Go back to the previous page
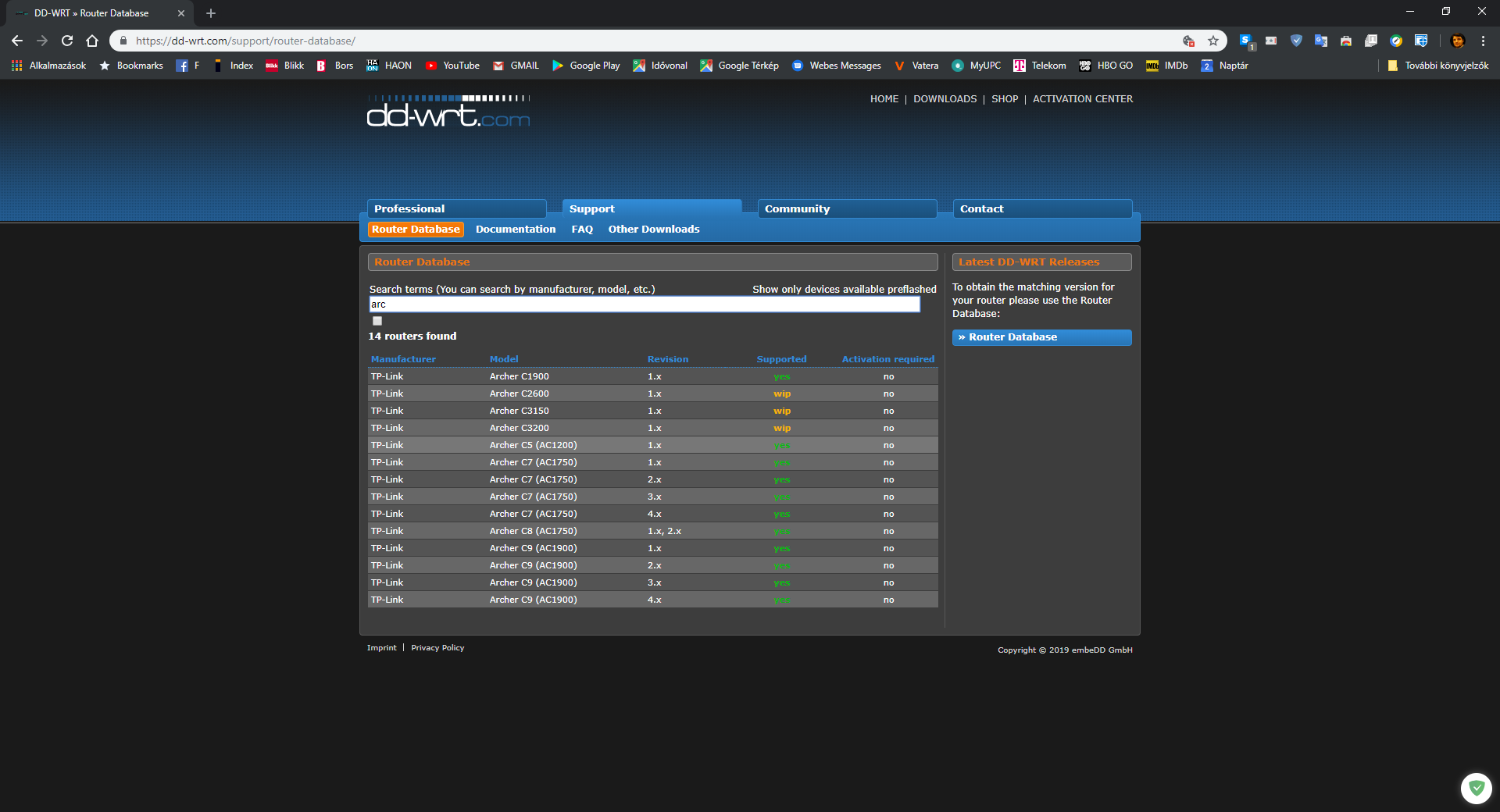This screenshot has width=1500, height=812. (x=17, y=41)
